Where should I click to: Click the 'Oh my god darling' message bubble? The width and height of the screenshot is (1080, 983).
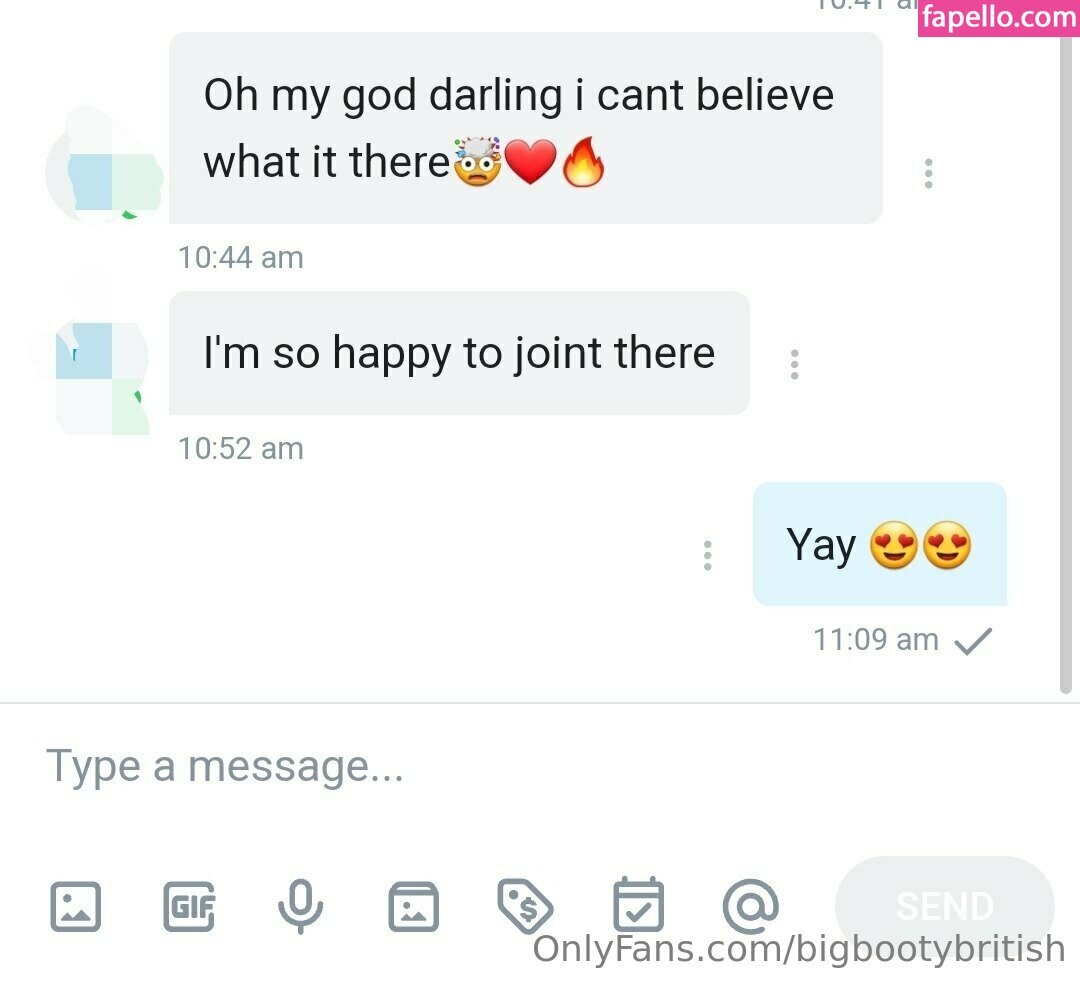tap(526, 127)
